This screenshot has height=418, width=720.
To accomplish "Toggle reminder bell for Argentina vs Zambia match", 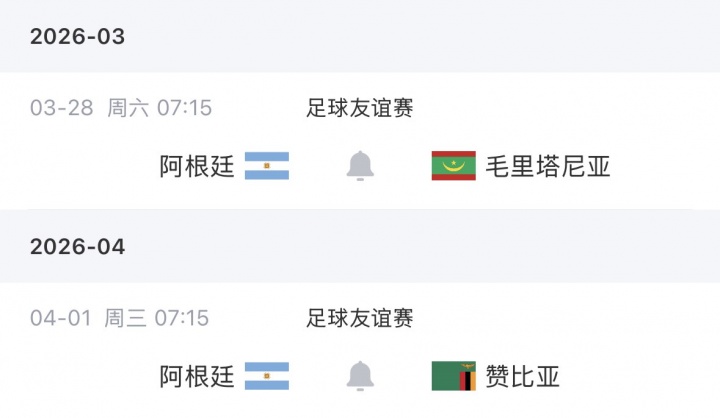I will [x=361, y=376].
